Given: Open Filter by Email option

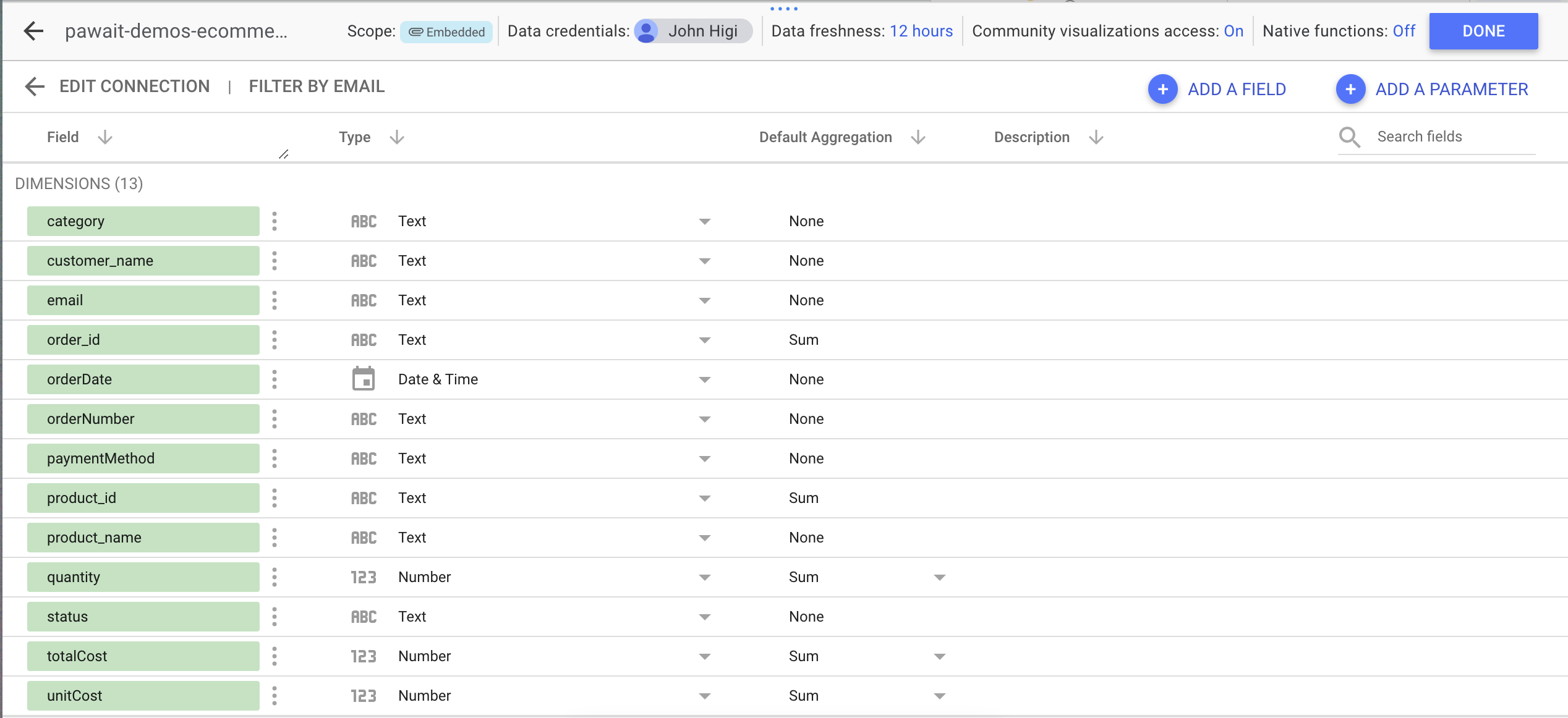Looking at the screenshot, I should tap(317, 87).
